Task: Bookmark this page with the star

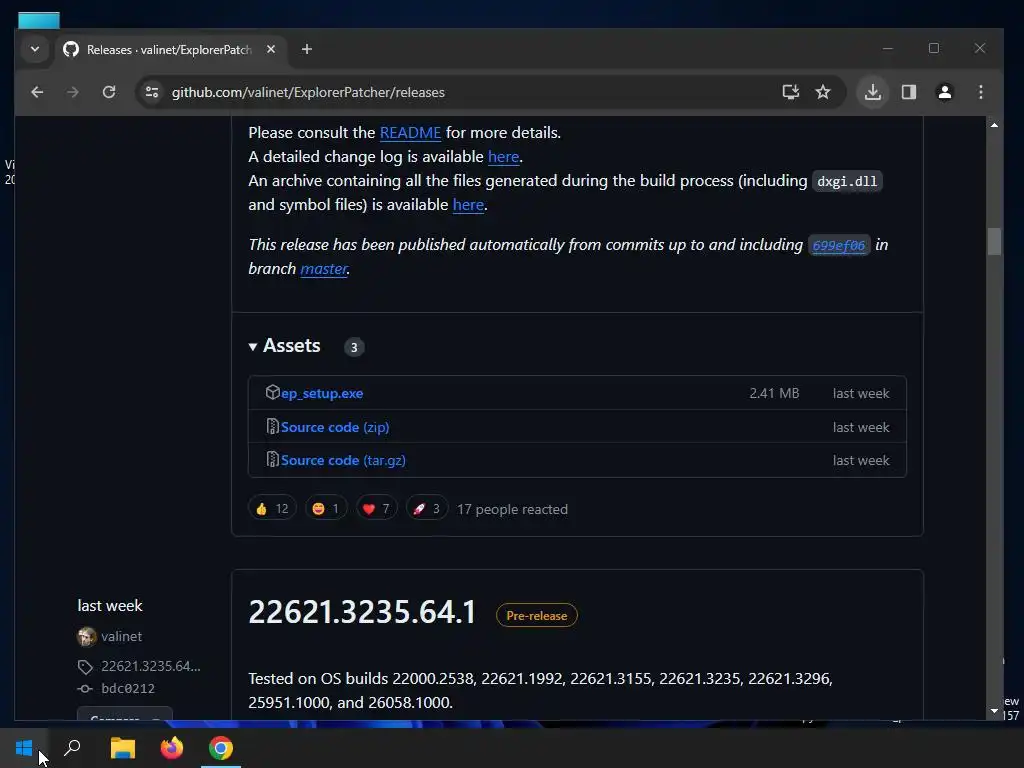Action: [x=823, y=92]
